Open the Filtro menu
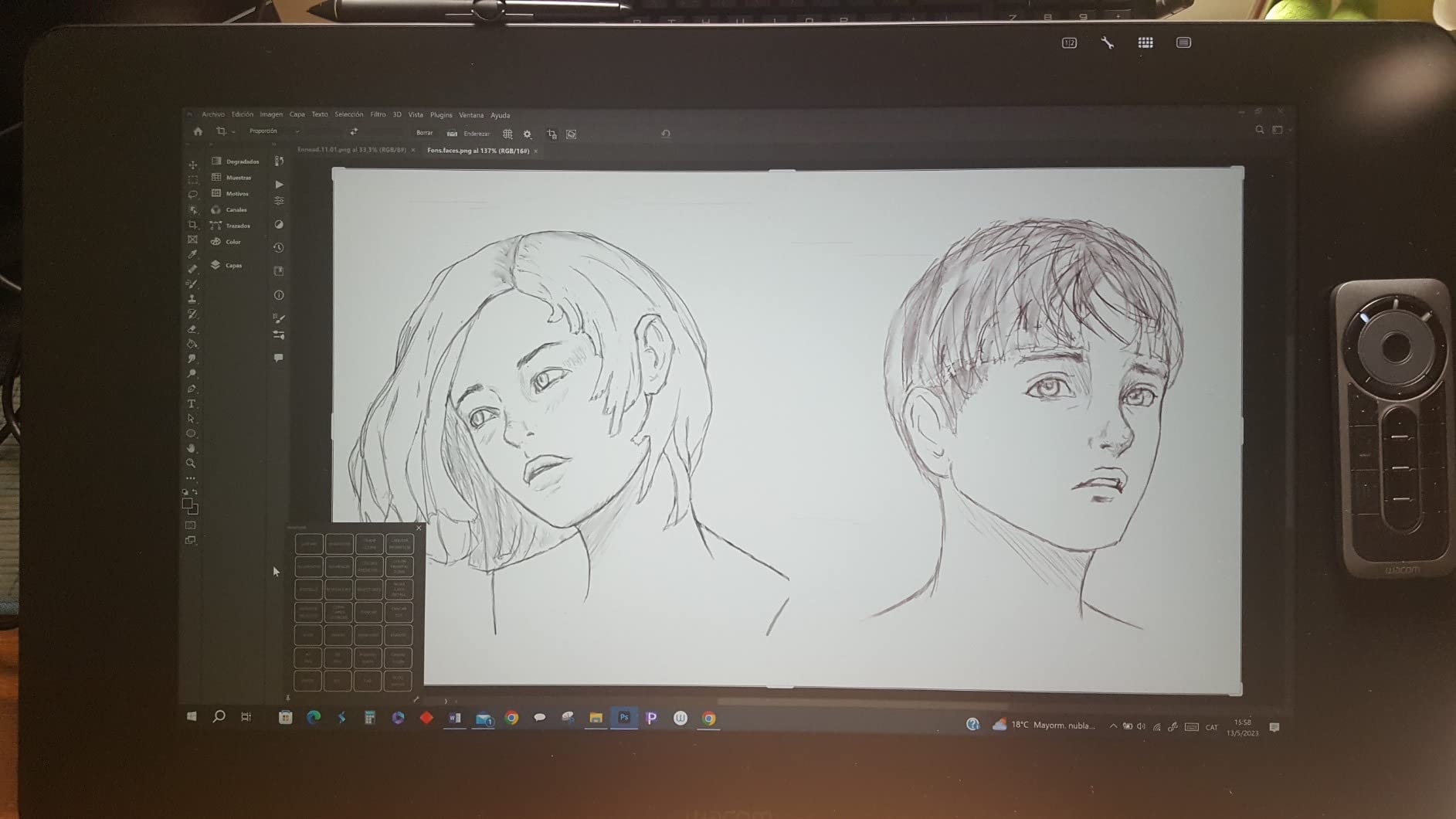 378,114
